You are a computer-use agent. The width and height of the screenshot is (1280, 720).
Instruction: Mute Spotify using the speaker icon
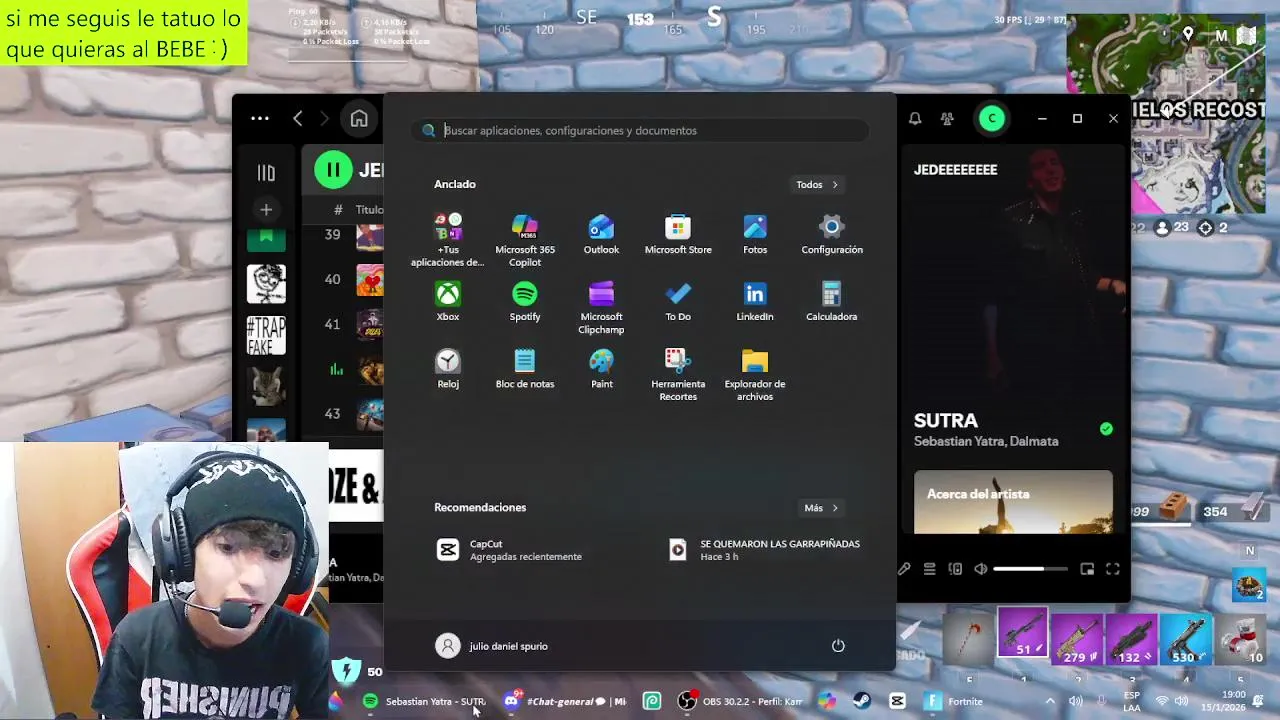pyautogui.click(x=981, y=569)
